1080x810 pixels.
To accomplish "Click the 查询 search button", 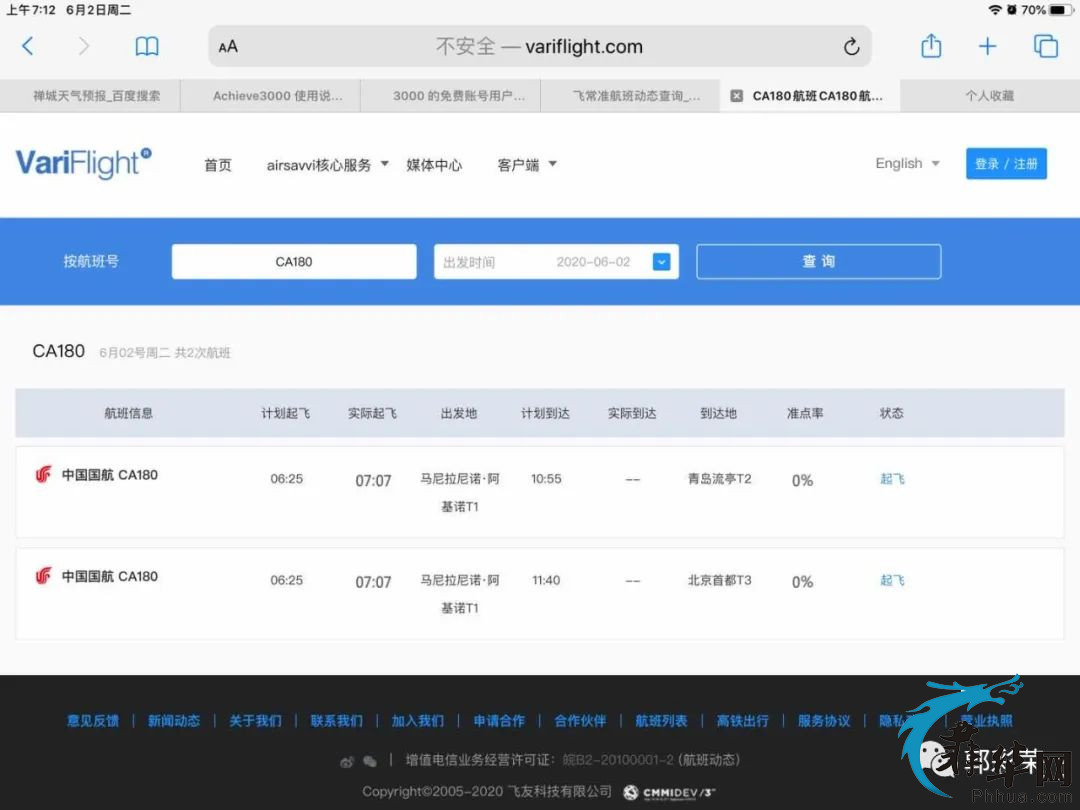I will [x=819, y=262].
